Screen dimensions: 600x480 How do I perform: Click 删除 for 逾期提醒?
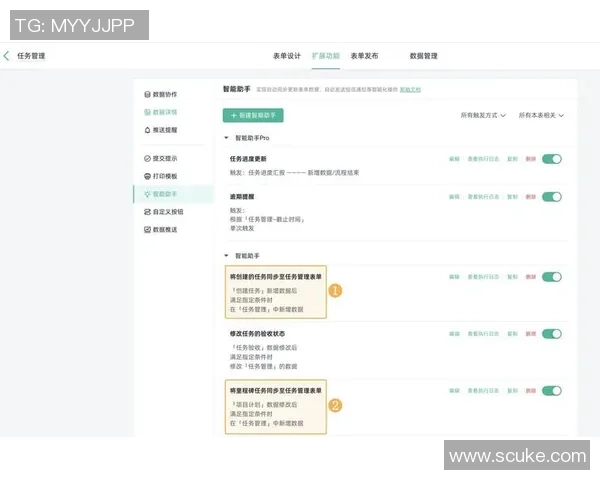[x=531, y=197]
